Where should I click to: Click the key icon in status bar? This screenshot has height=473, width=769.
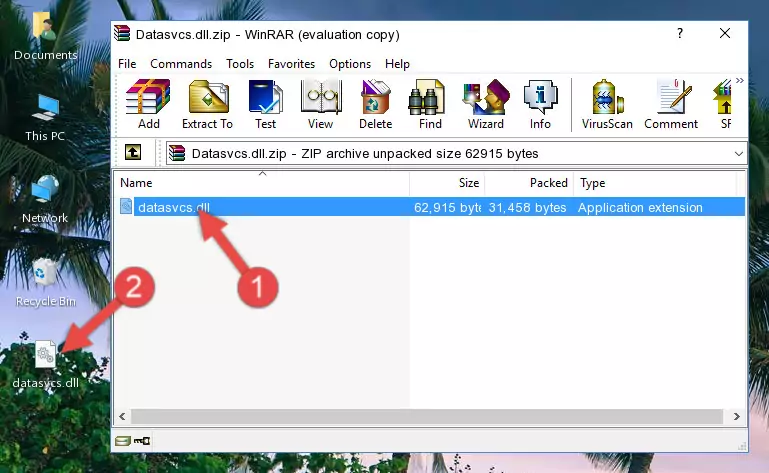[142, 441]
